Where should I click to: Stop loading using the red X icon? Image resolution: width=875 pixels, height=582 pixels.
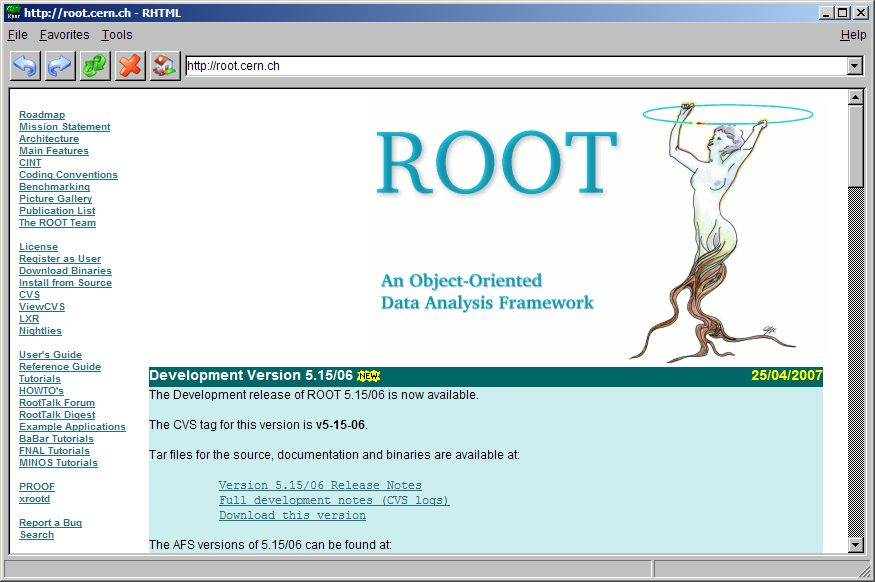click(x=129, y=66)
